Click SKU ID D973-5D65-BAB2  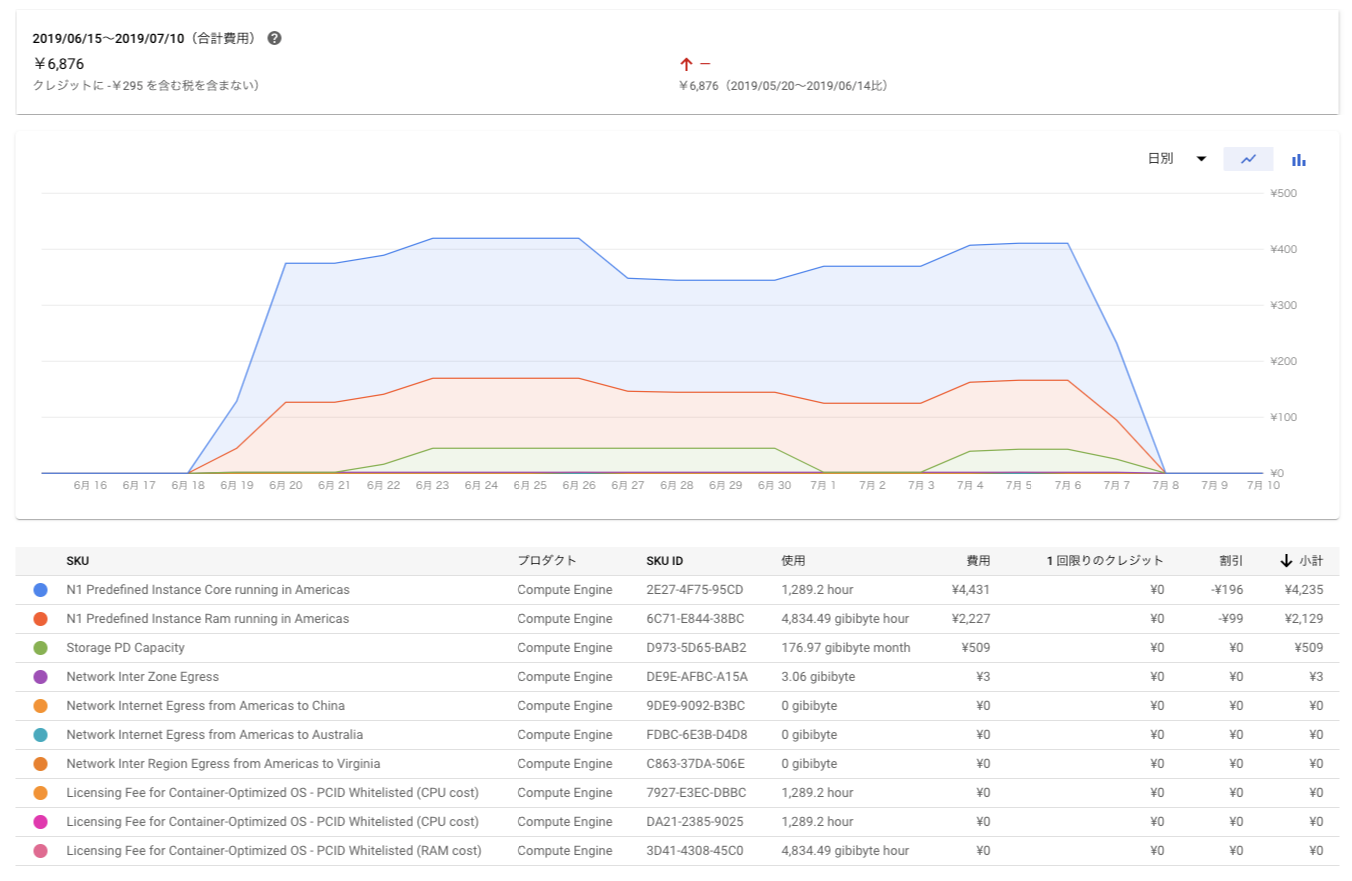(x=696, y=648)
